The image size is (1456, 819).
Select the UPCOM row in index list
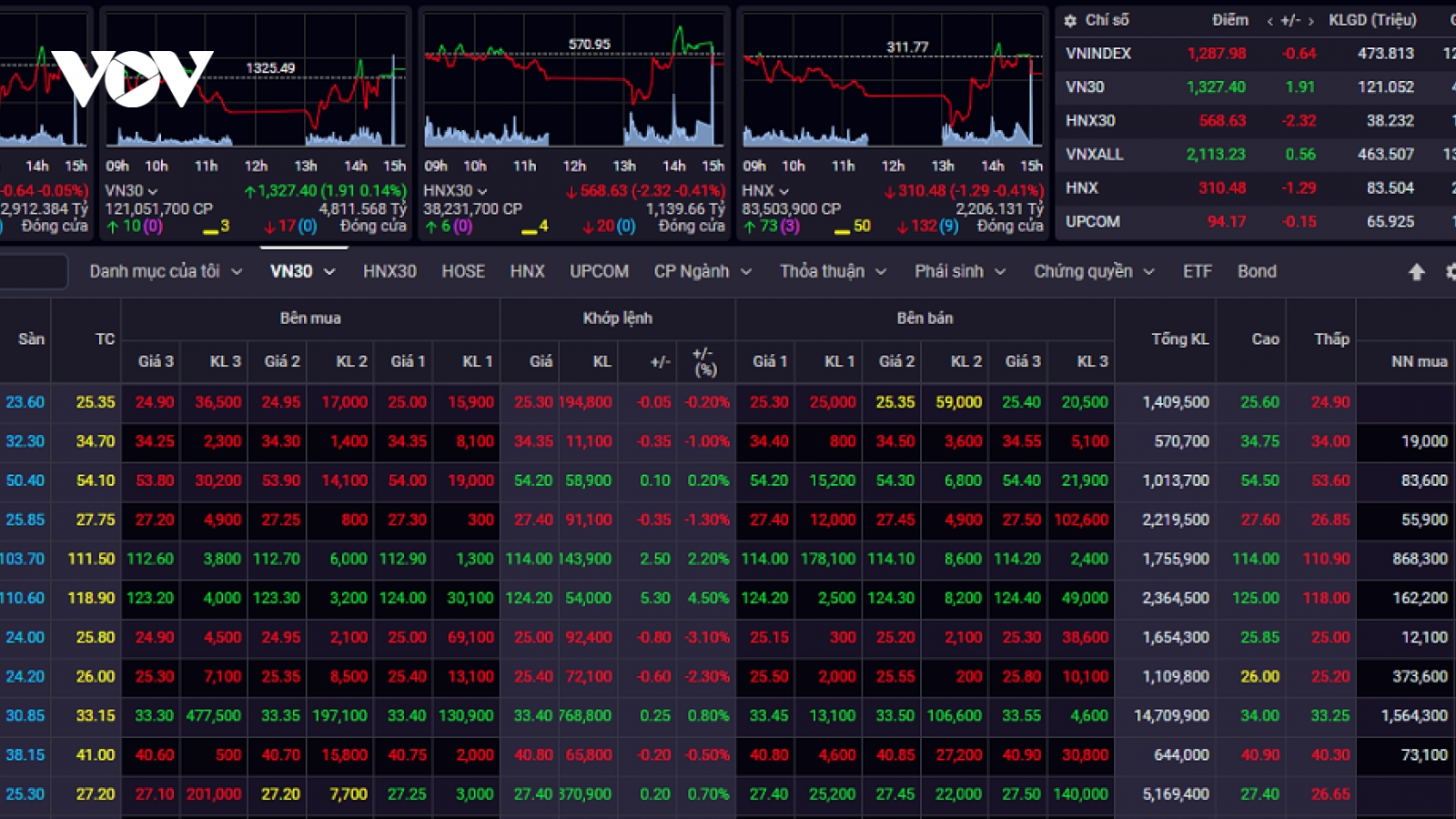[1256, 221]
